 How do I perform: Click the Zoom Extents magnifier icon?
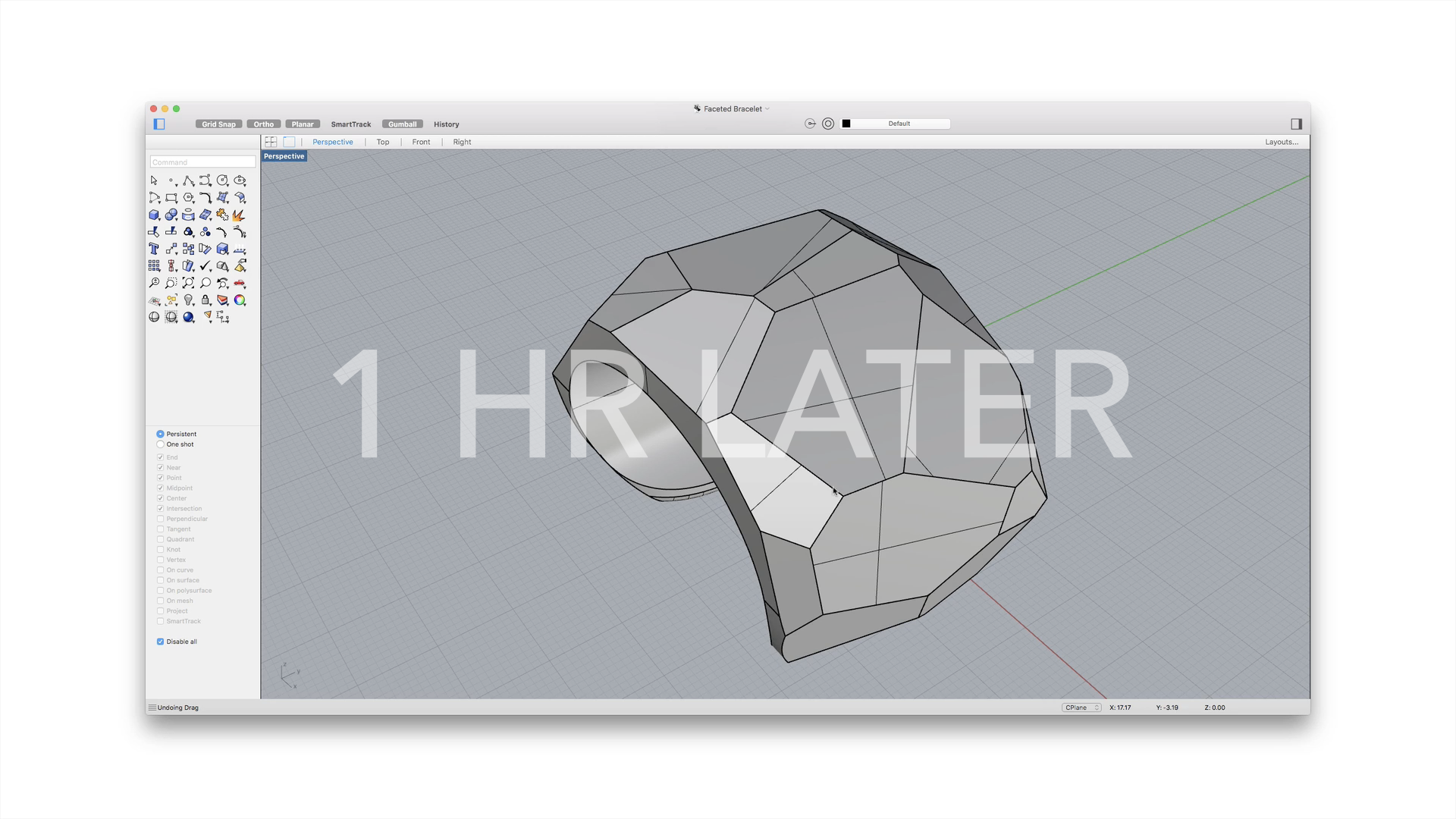(x=188, y=283)
